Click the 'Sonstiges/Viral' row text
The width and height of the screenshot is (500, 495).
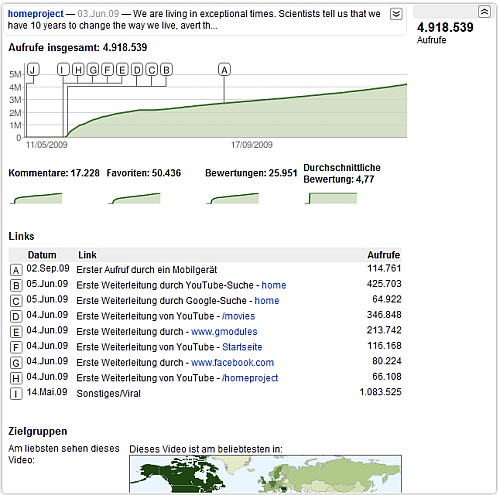tap(109, 394)
